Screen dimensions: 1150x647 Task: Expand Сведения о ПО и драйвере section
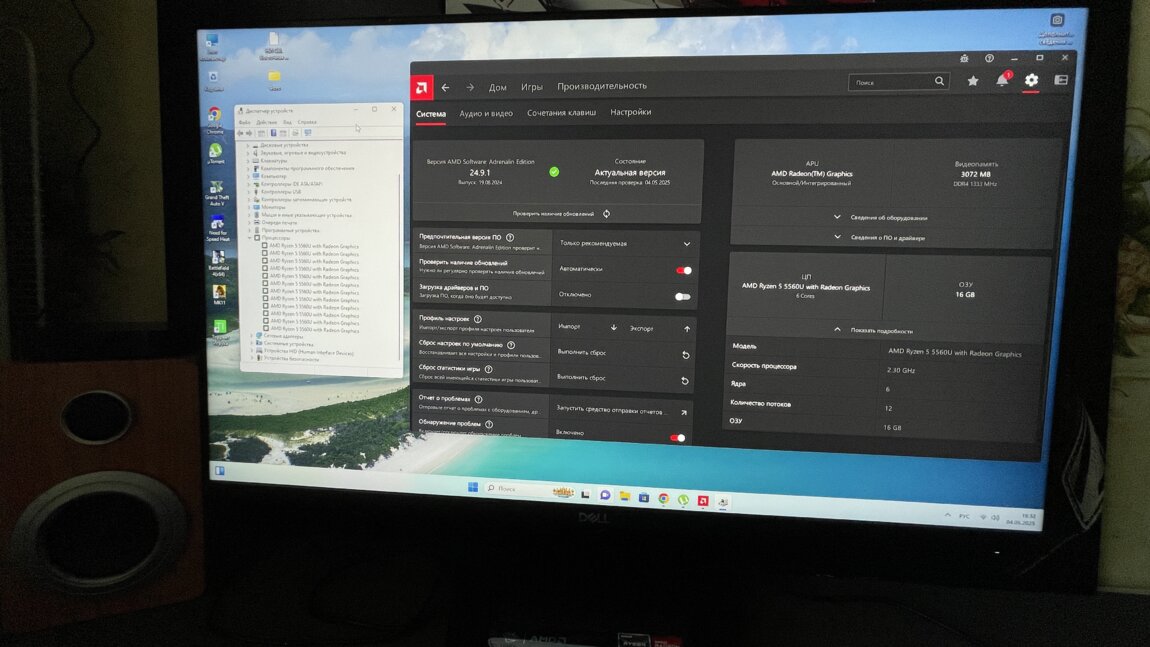coord(880,237)
